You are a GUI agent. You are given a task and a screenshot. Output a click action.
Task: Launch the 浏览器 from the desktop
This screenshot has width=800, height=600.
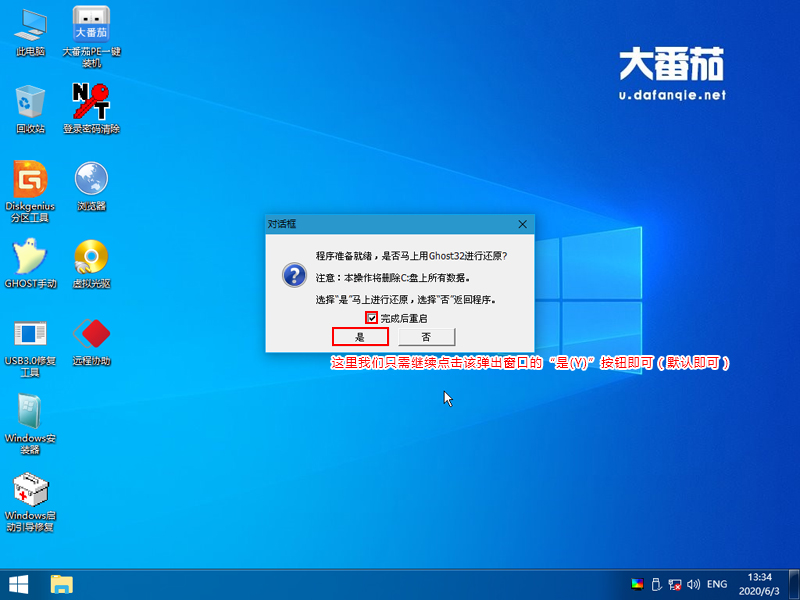click(x=91, y=185)
